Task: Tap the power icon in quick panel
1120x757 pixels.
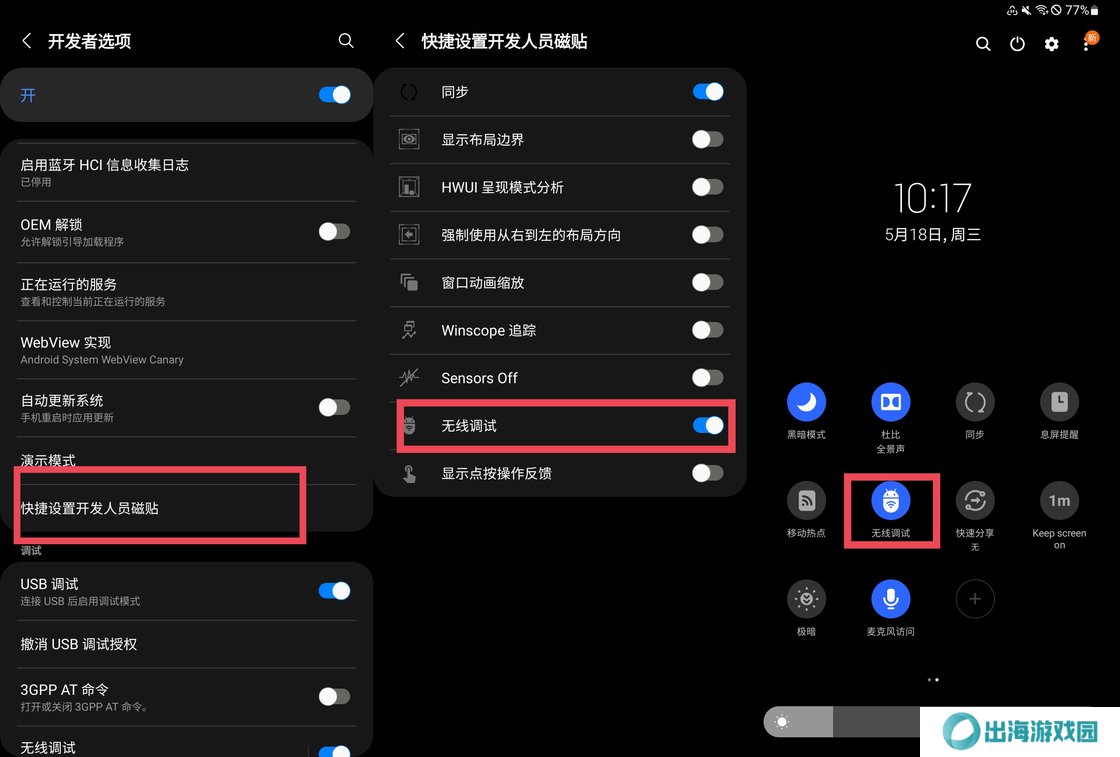Action: (x=1017, y=44)
